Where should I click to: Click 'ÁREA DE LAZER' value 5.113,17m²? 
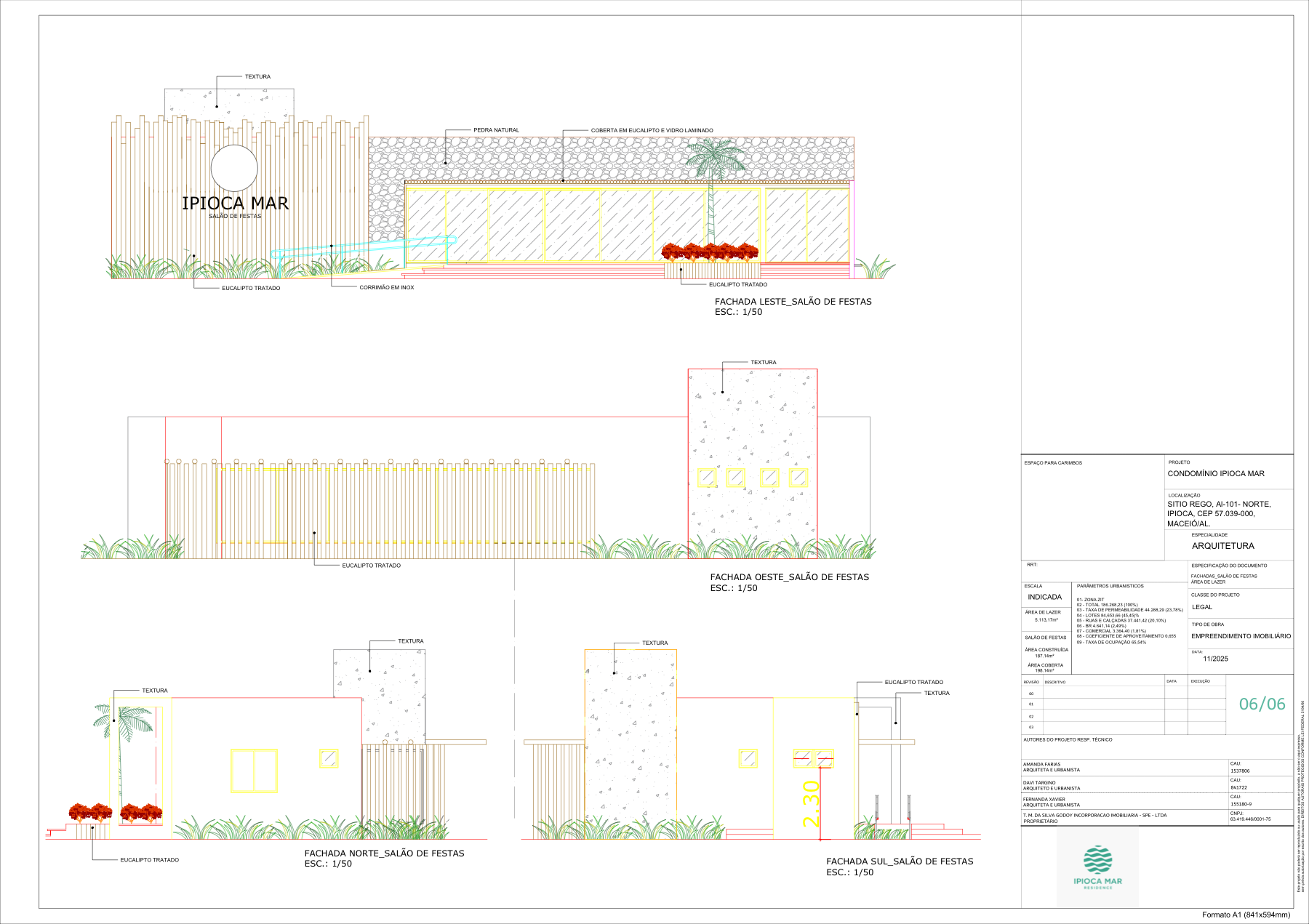[x=1046, y=620]
